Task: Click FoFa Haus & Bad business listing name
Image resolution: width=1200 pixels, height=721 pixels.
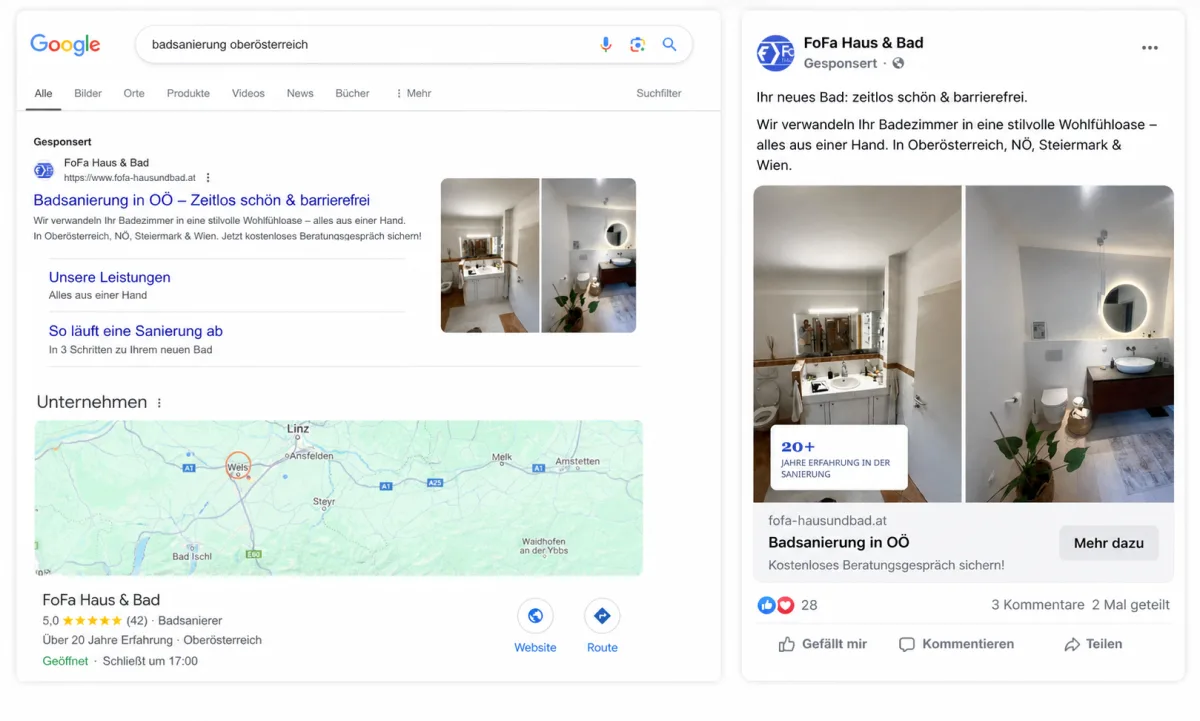Action: (101, 600)
